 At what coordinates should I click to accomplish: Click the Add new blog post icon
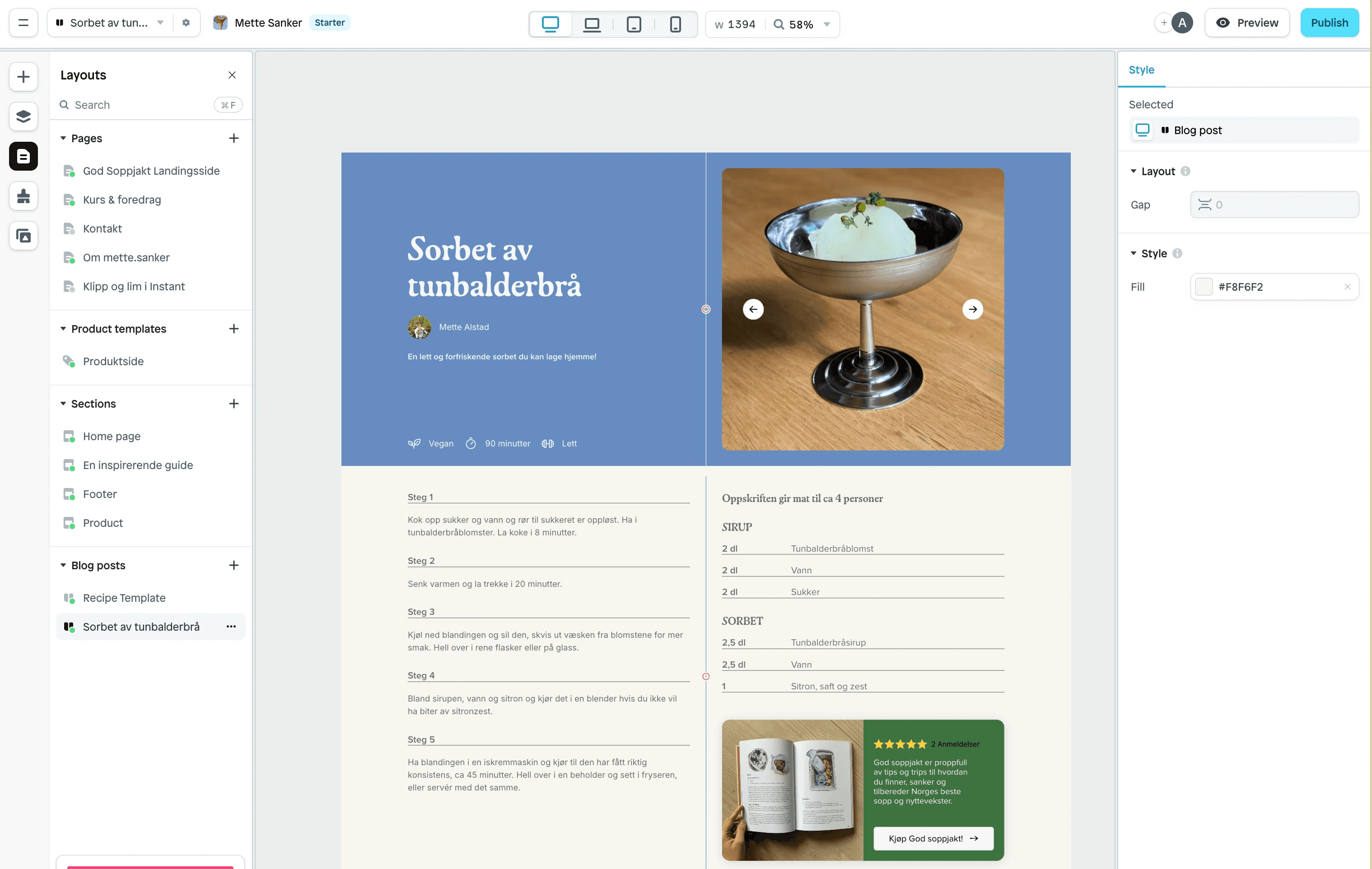(x=232, y=565)
